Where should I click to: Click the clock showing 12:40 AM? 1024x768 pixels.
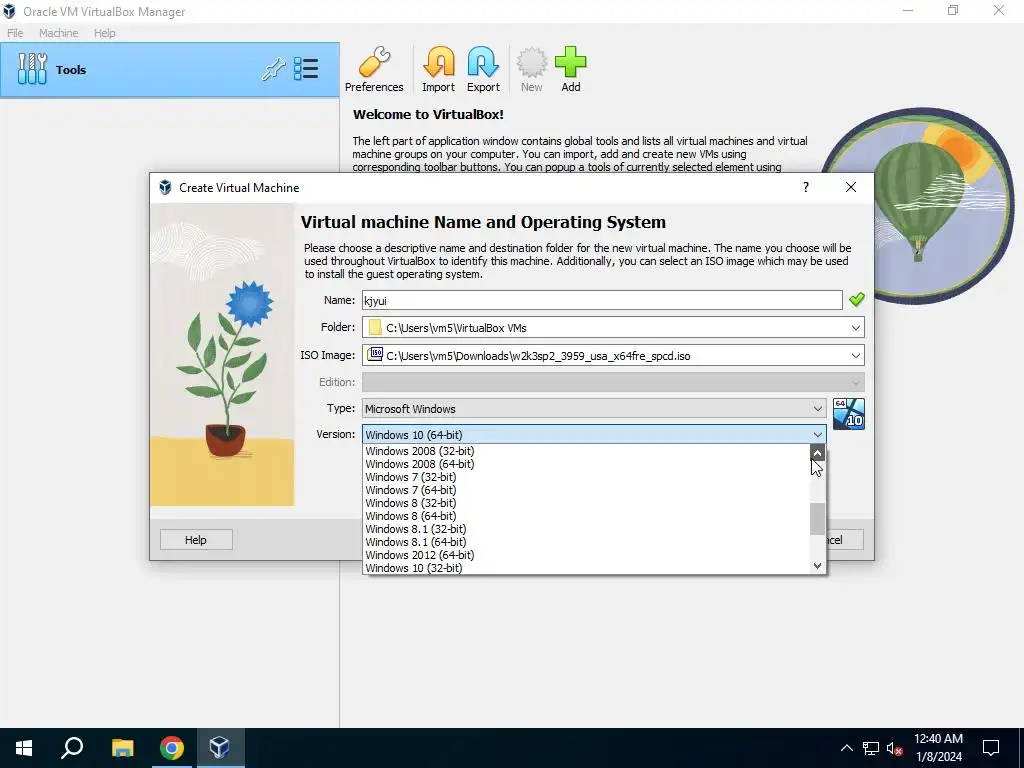[x=938, y=739]
